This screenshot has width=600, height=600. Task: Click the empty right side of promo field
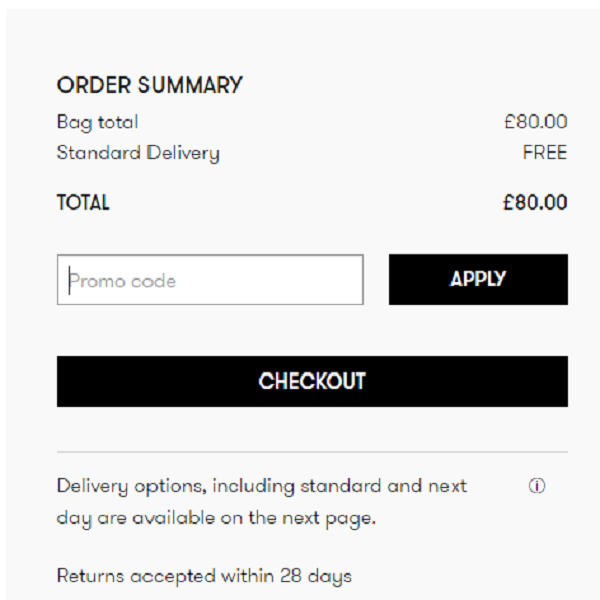[270, 280]
